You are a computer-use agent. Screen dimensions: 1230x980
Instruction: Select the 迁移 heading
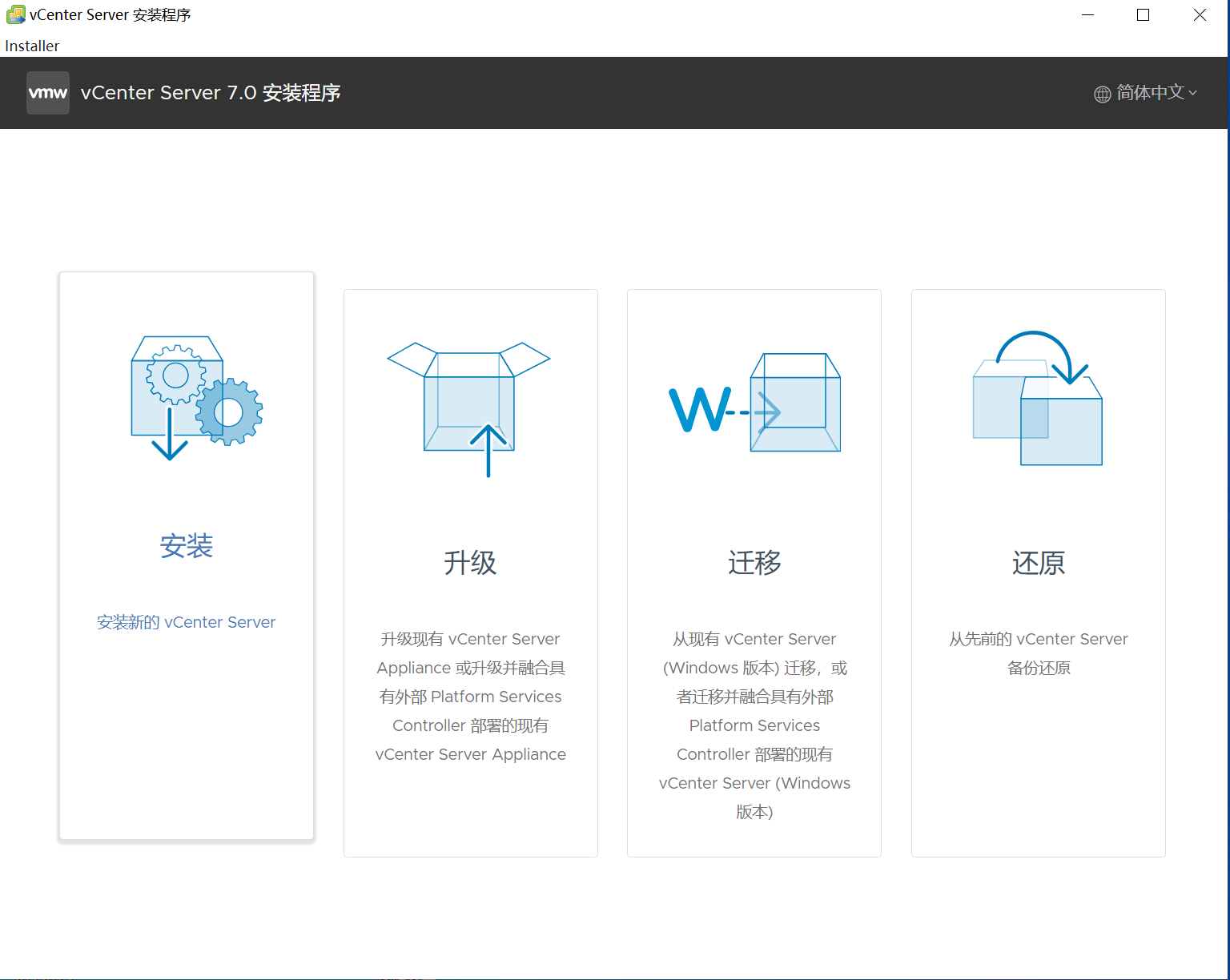coord(754,563)
